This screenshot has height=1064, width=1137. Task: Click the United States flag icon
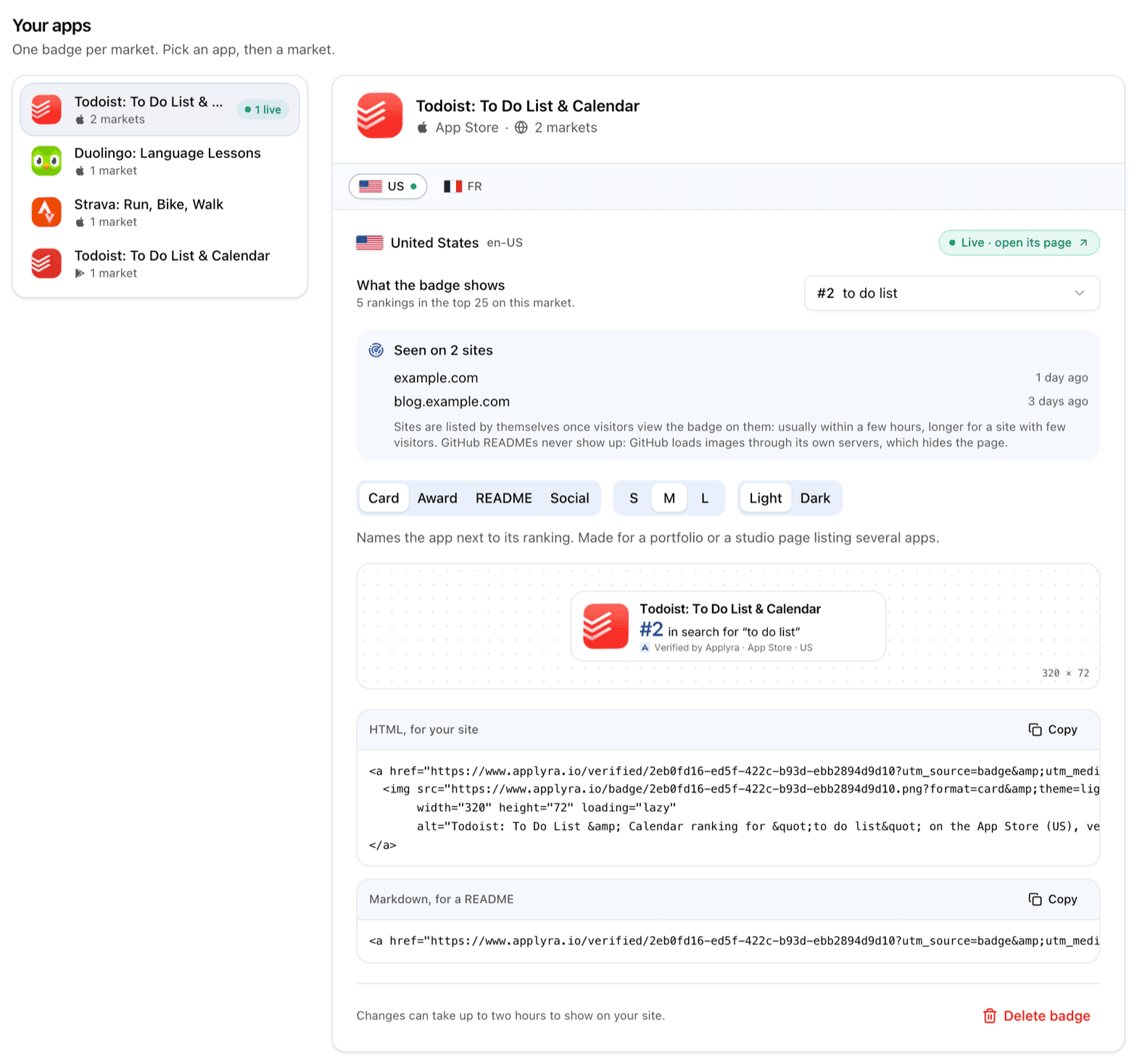(370, 243)
